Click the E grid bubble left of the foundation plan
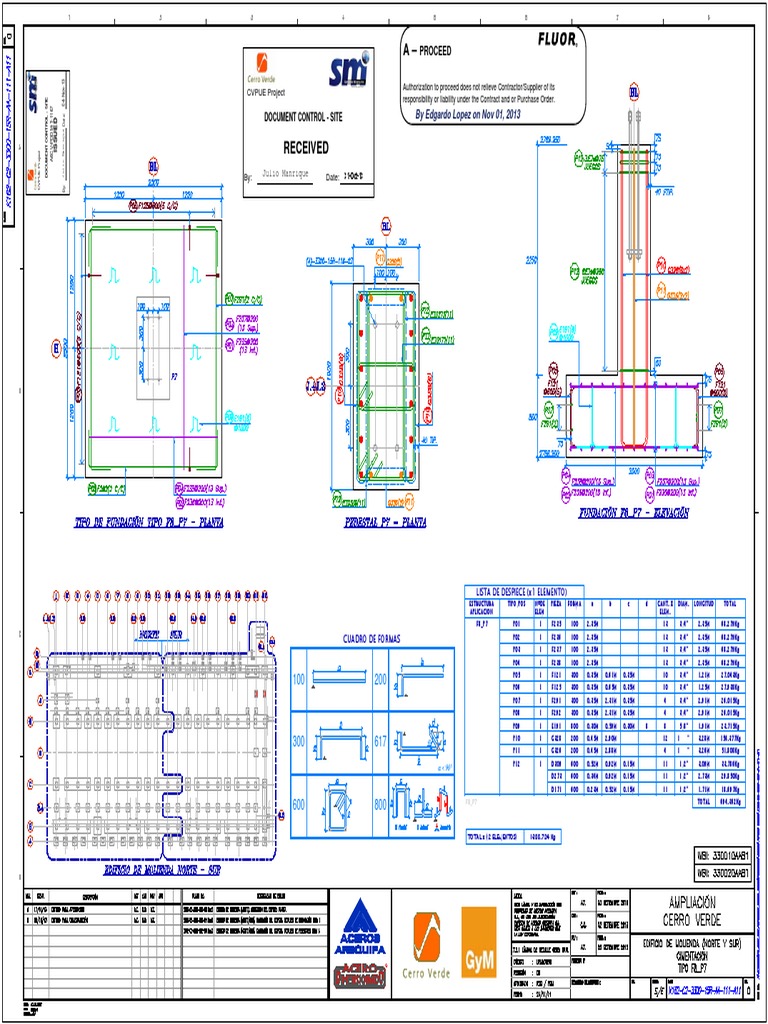 point(57,350)
